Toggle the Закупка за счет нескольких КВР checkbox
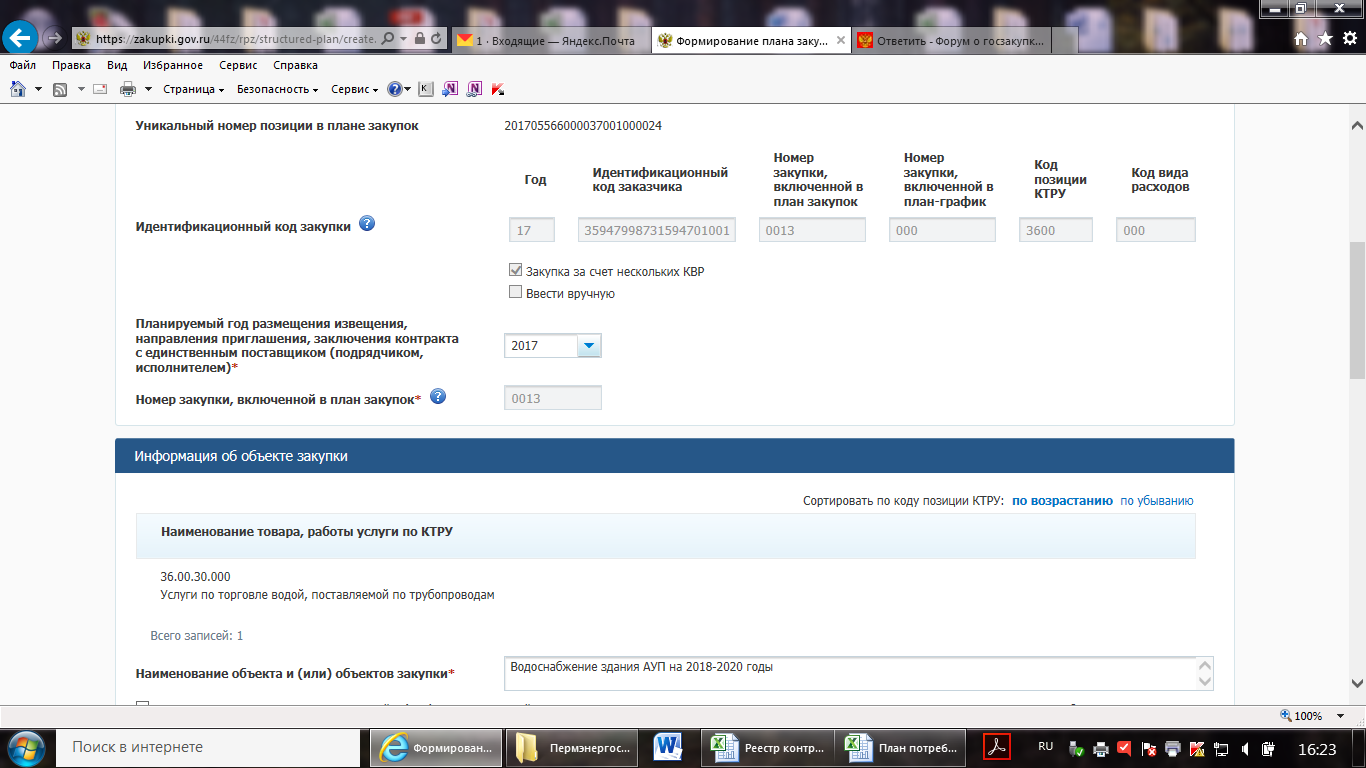Viewport: 1366px width, 768px height. 516,271
